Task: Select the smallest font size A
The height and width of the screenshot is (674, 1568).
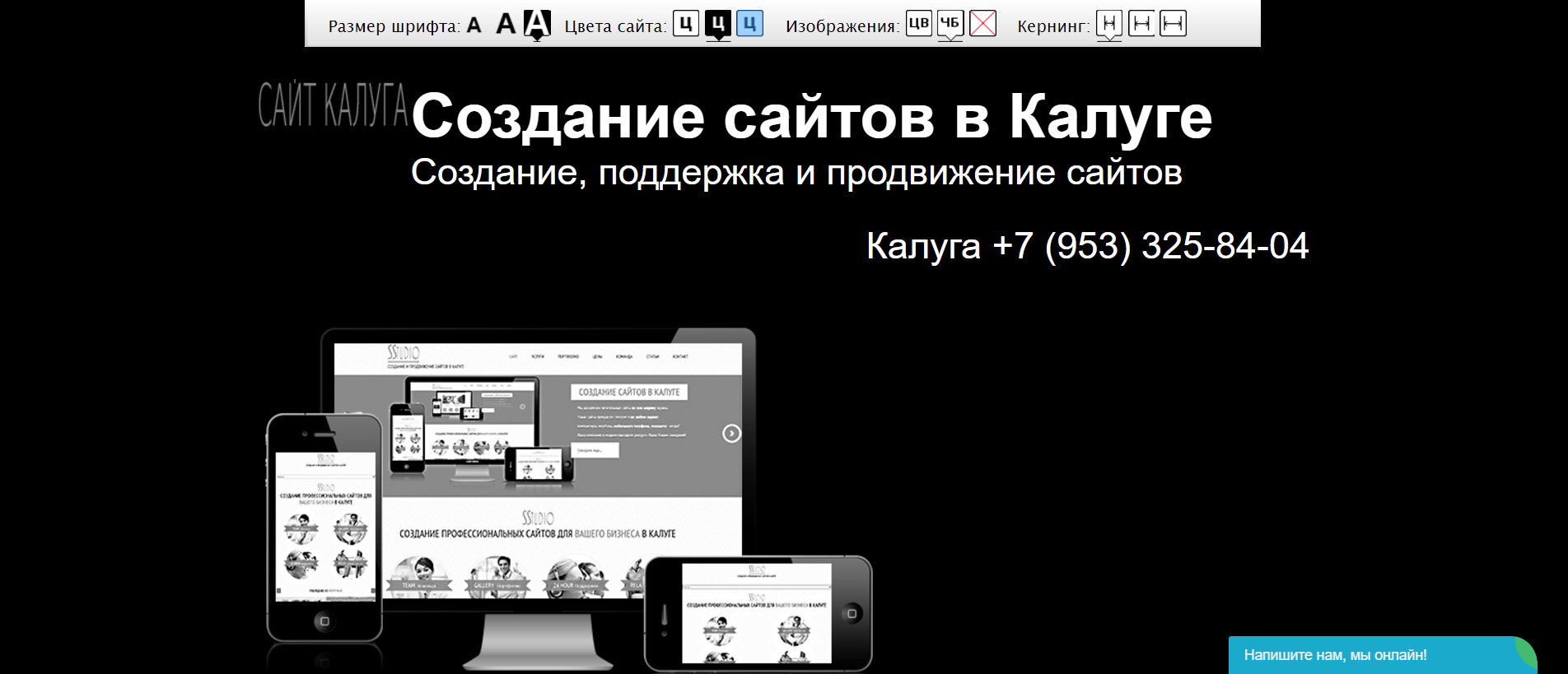Action: tap(474, 26)
